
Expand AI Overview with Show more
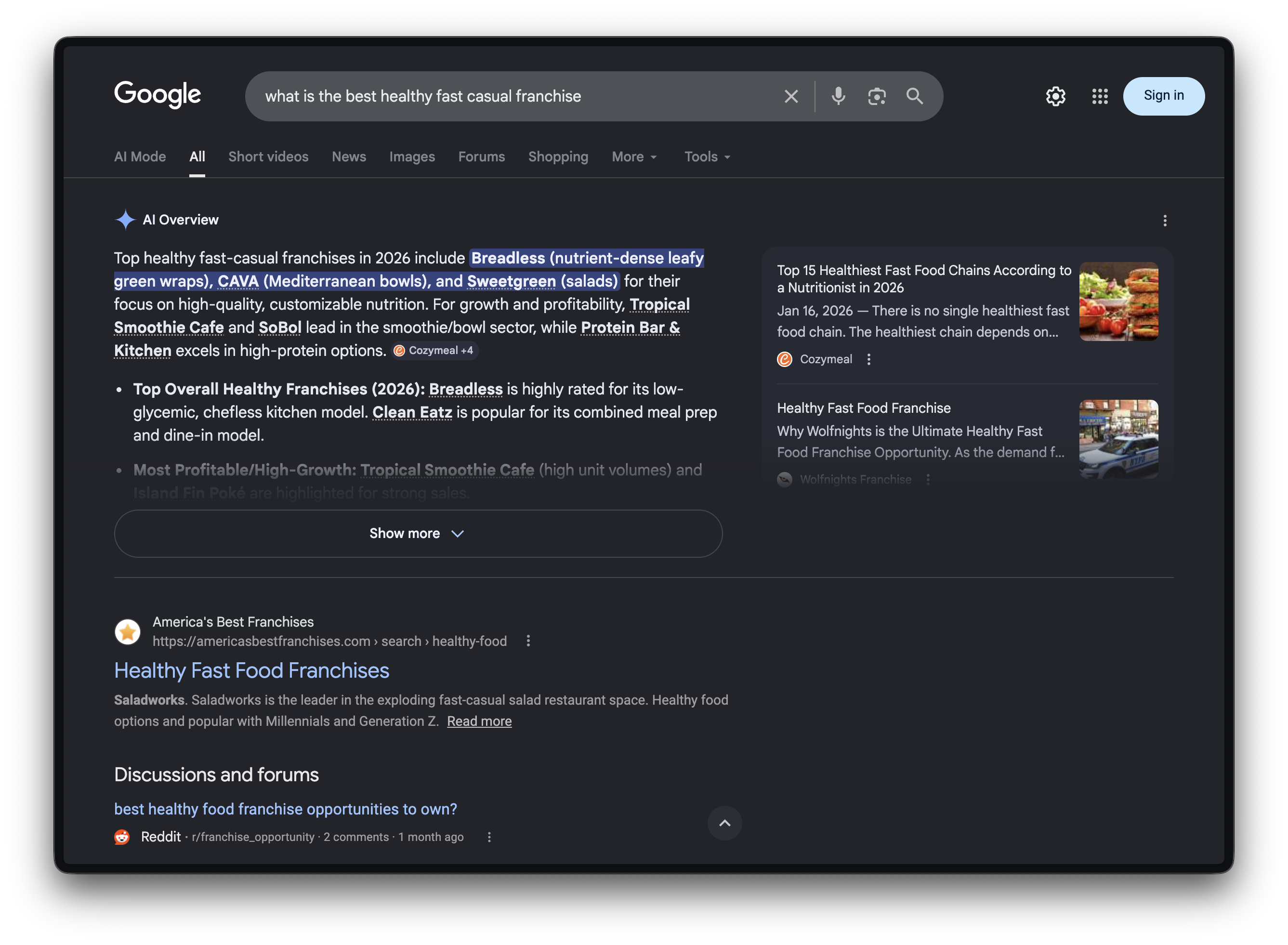point(418,533)
